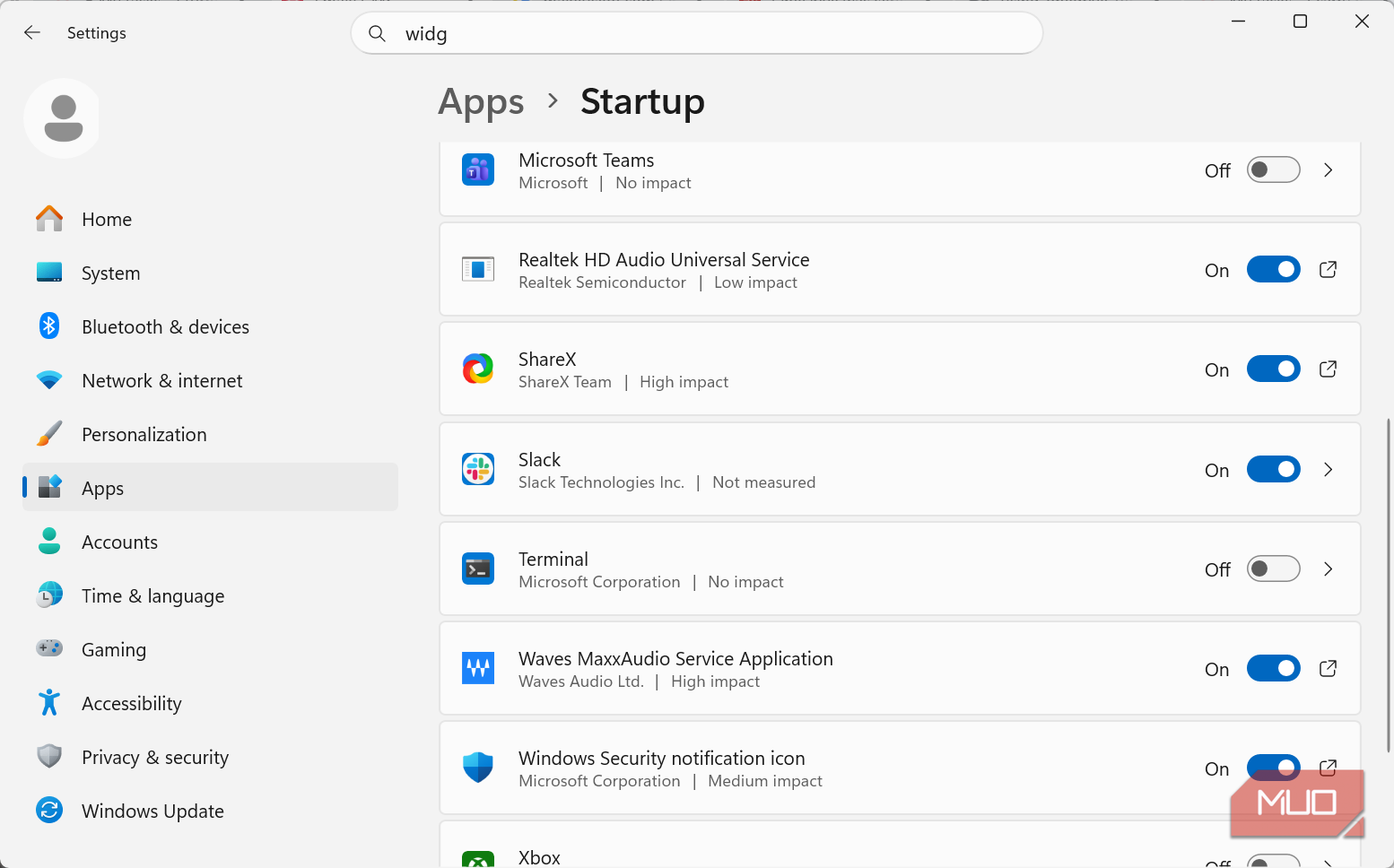
Task: Click Slack Technologies Inc. publisher text
Action: [601, 482]
